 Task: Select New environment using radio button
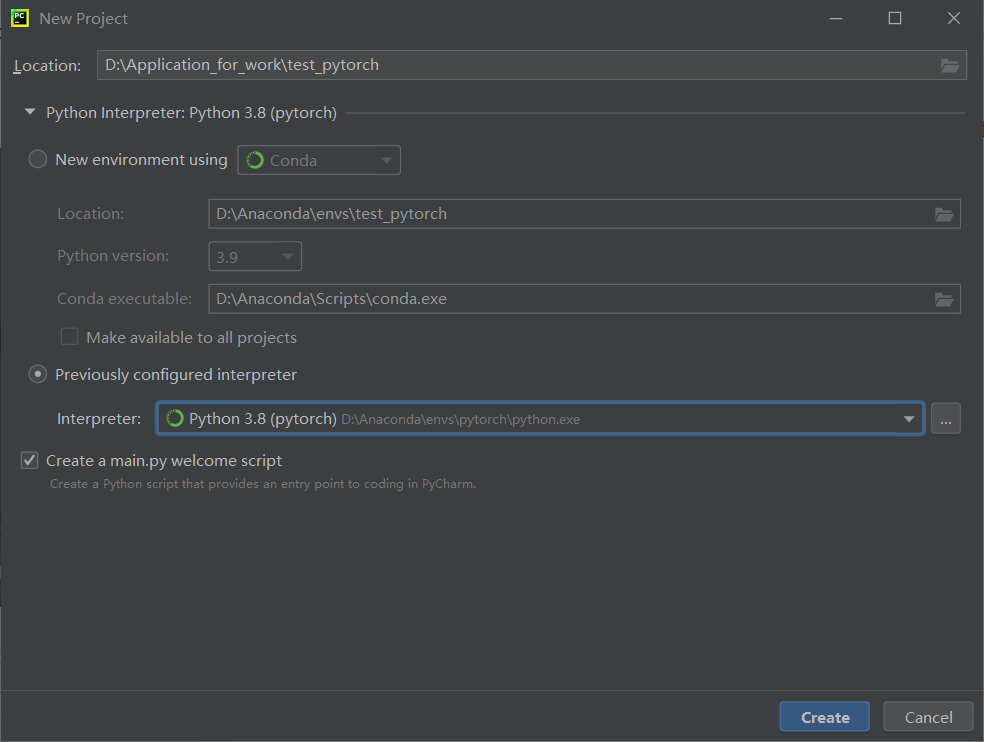(x=38, y=159)
